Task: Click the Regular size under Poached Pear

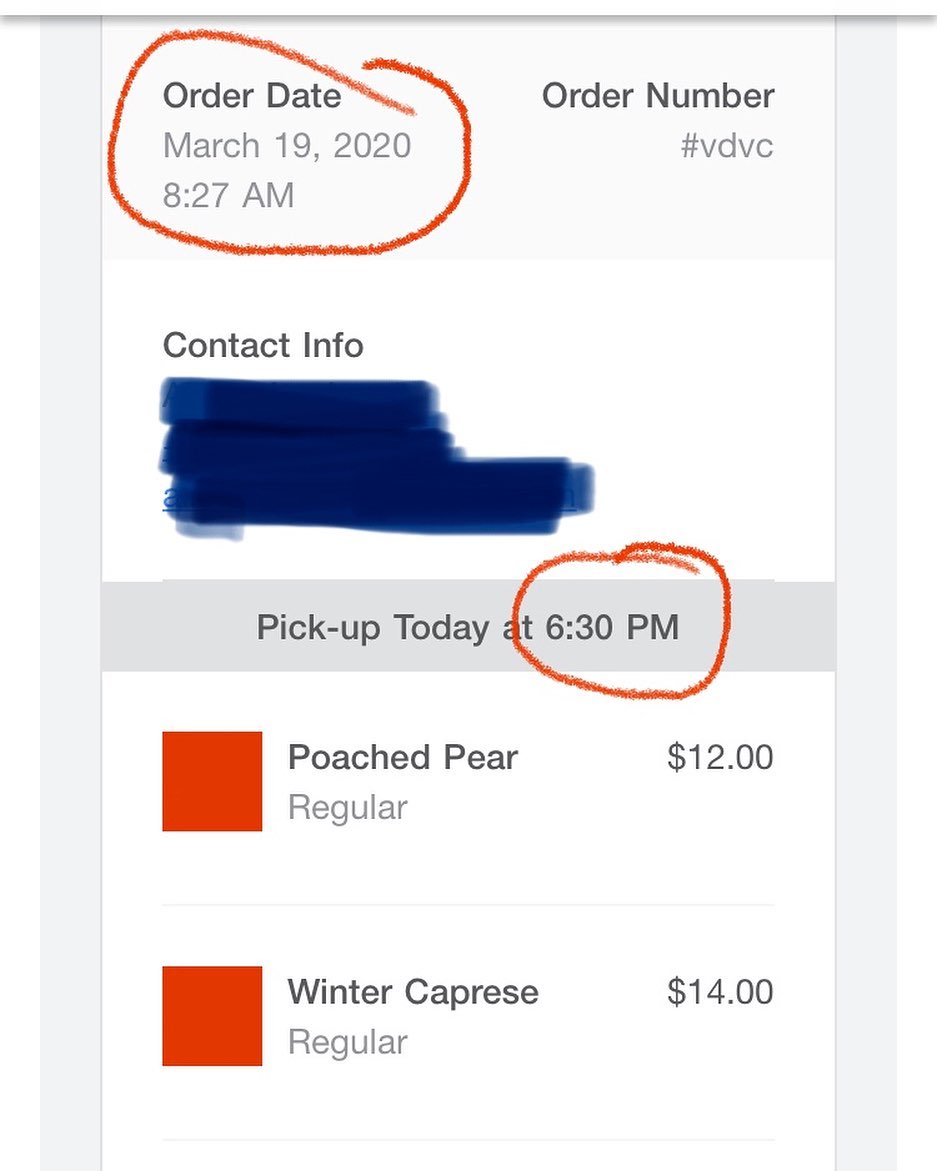Action: [x=347, y=808]
